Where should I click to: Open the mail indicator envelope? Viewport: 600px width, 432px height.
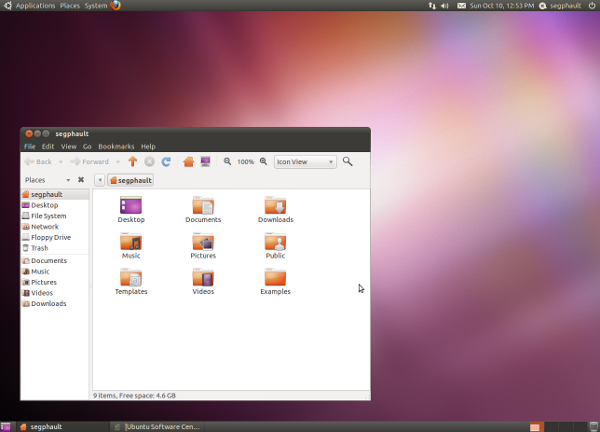pyautogui.click(x=461, y=5)
